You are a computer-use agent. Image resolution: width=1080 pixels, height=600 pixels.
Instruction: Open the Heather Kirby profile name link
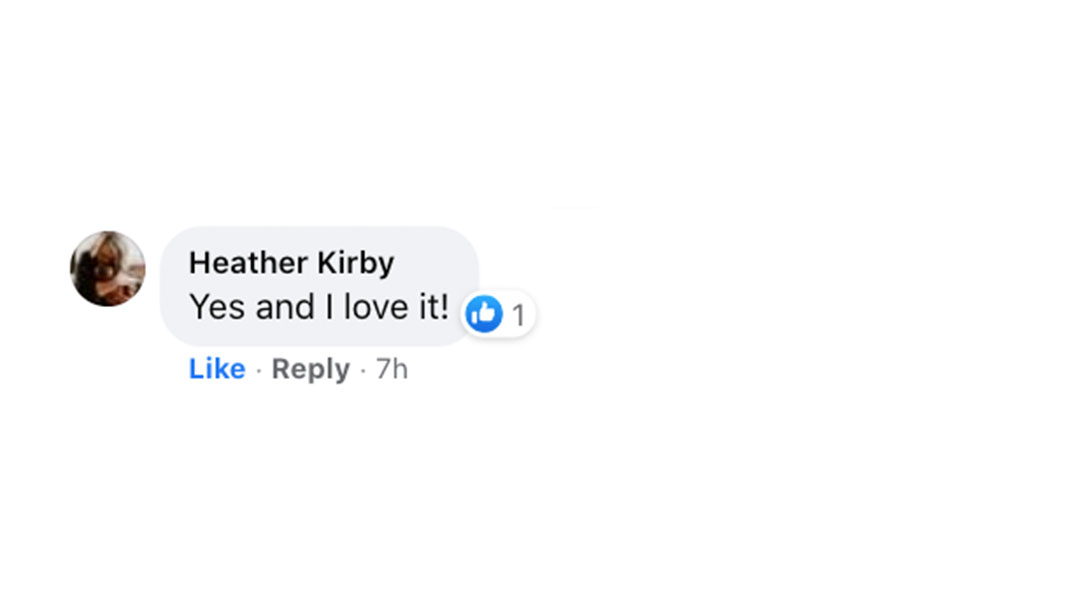(x=291, y=263)
